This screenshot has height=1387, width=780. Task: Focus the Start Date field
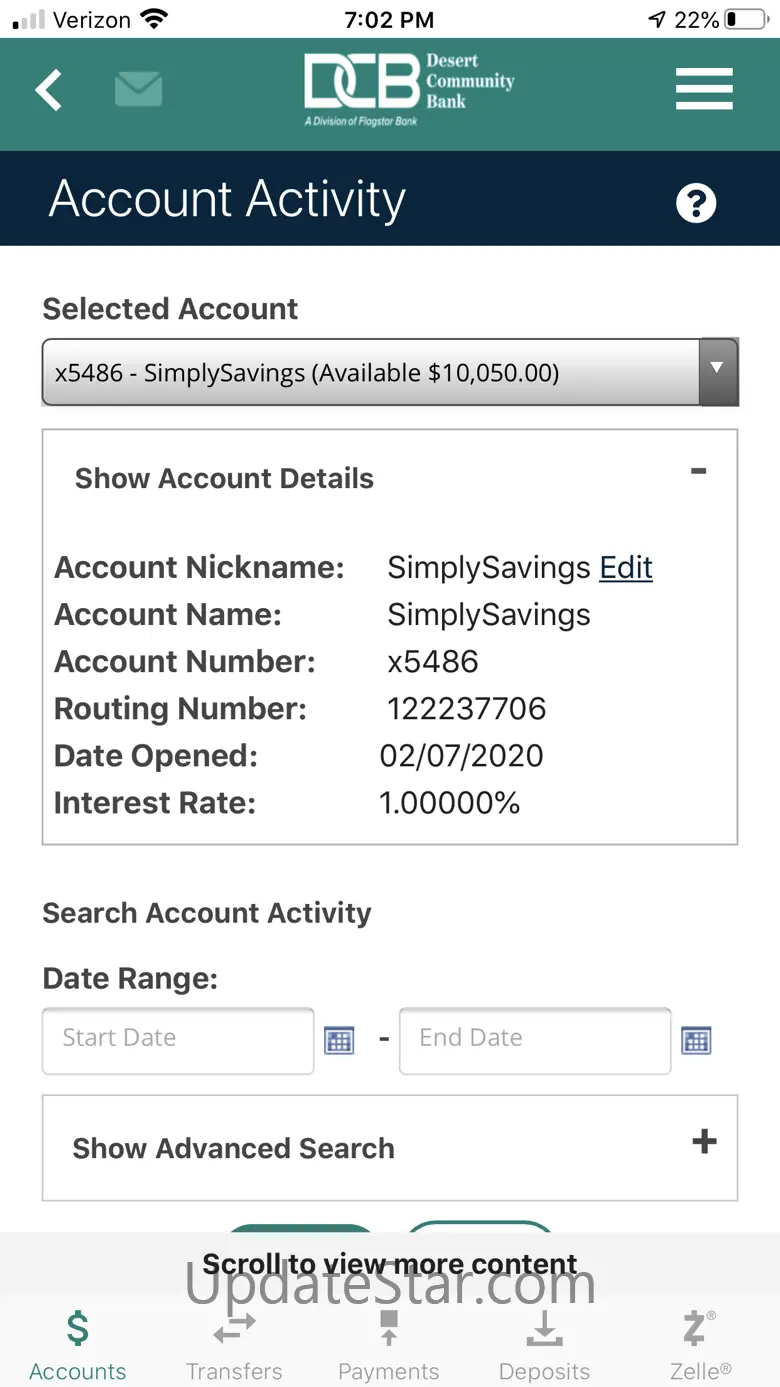[x=178, y=1040]
